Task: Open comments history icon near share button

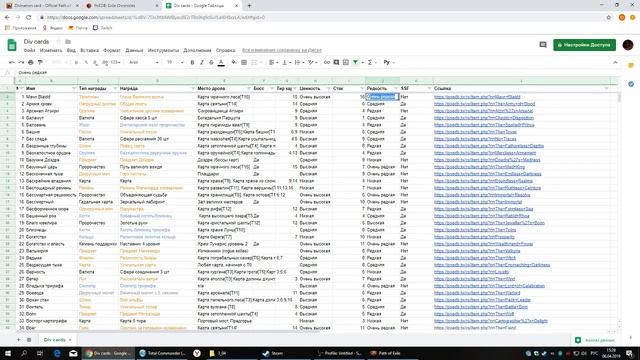Action: [543, 45]
